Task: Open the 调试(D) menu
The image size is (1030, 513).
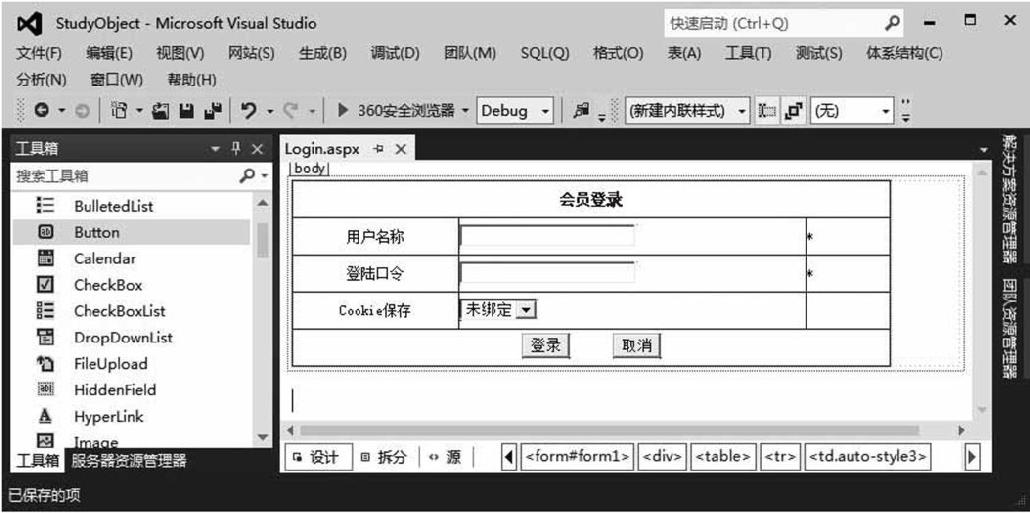Action: pos(394,54)
